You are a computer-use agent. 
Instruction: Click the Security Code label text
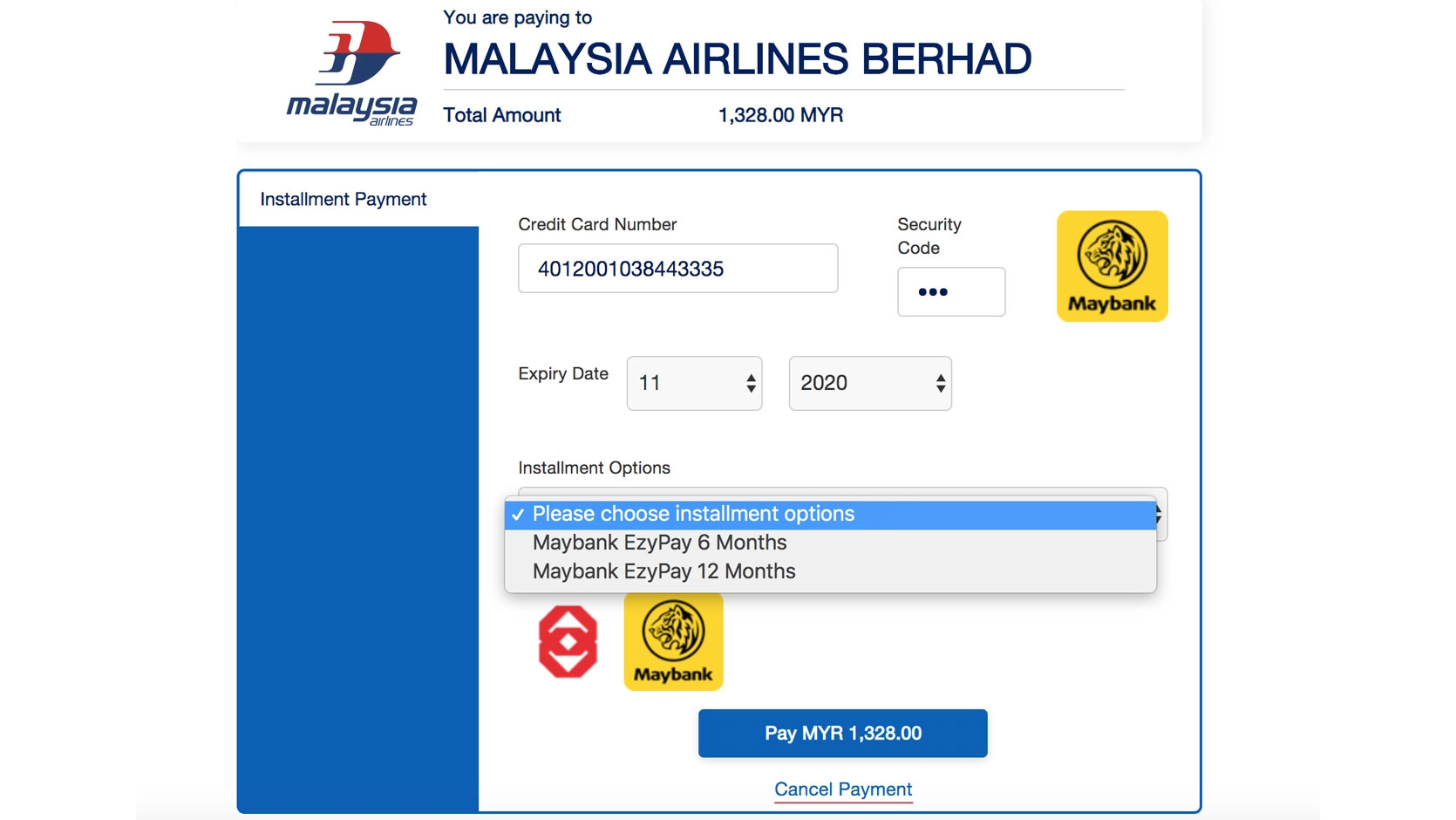click(x=929, y=236)
